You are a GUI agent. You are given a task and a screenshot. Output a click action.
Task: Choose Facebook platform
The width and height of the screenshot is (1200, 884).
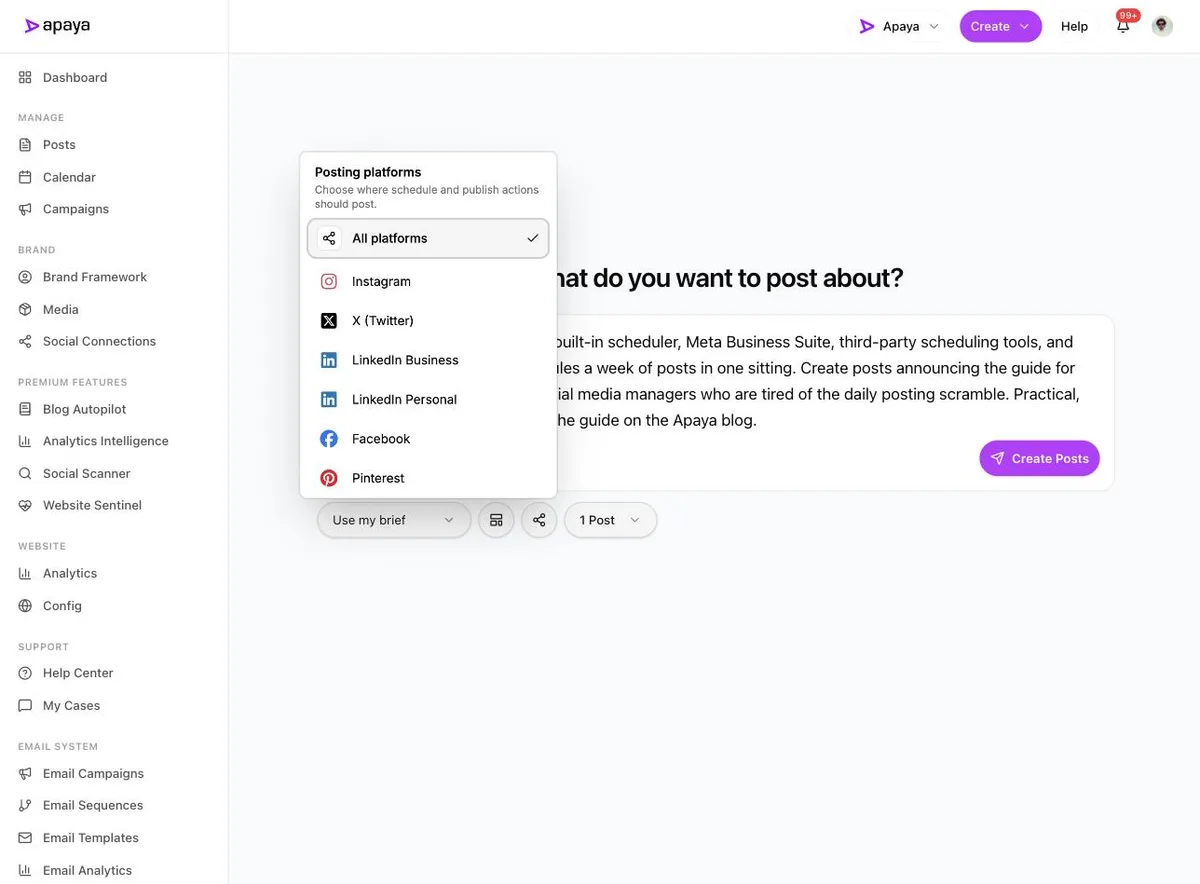coord(428,439)
